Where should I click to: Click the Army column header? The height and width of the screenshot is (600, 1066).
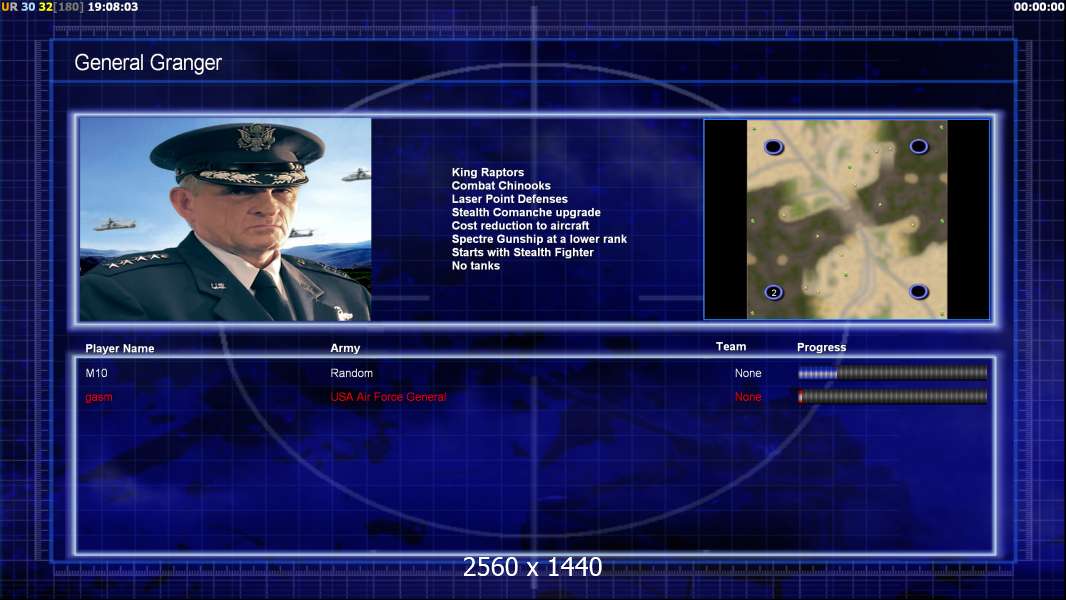pos(345,348)
